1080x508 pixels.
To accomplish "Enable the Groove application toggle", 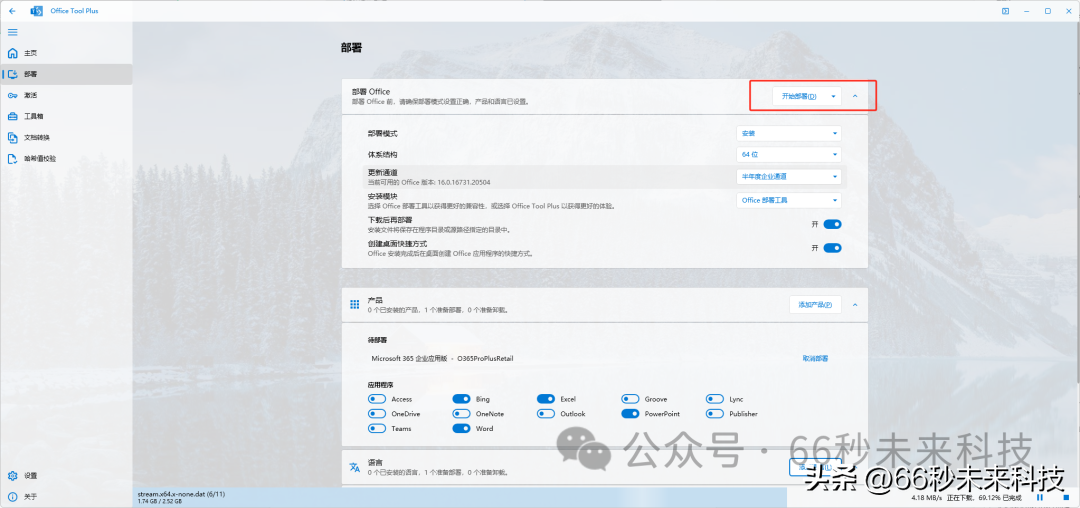I will click(630, 399).
